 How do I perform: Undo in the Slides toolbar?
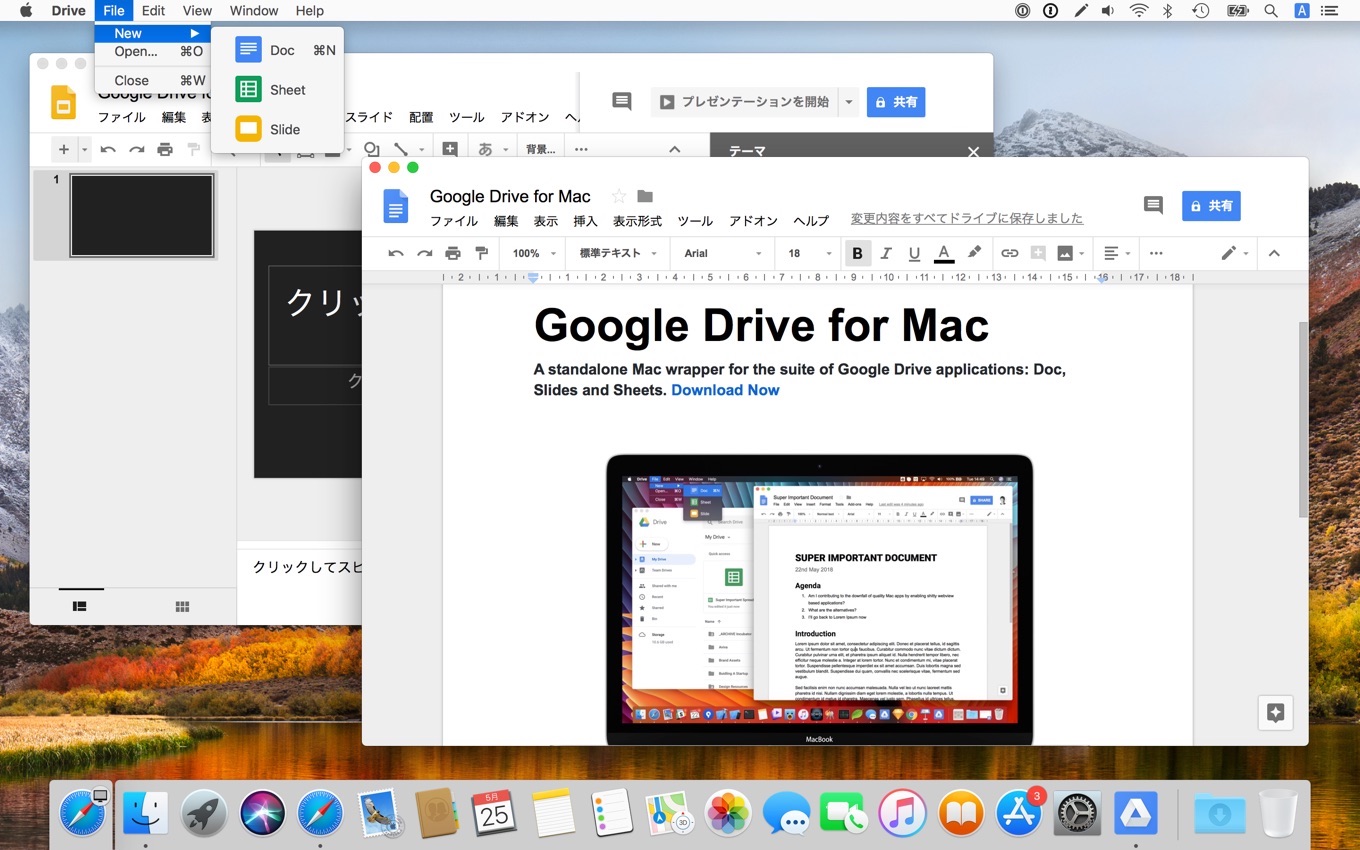[x=108, y=150]
